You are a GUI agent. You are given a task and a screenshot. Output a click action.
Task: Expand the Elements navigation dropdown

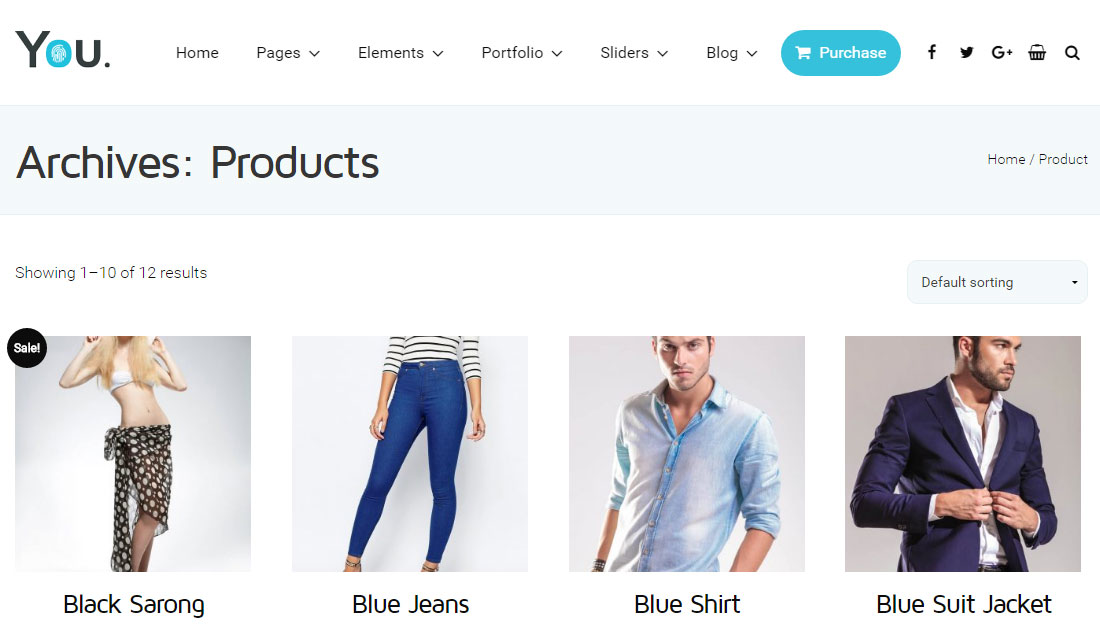[400, 53]
